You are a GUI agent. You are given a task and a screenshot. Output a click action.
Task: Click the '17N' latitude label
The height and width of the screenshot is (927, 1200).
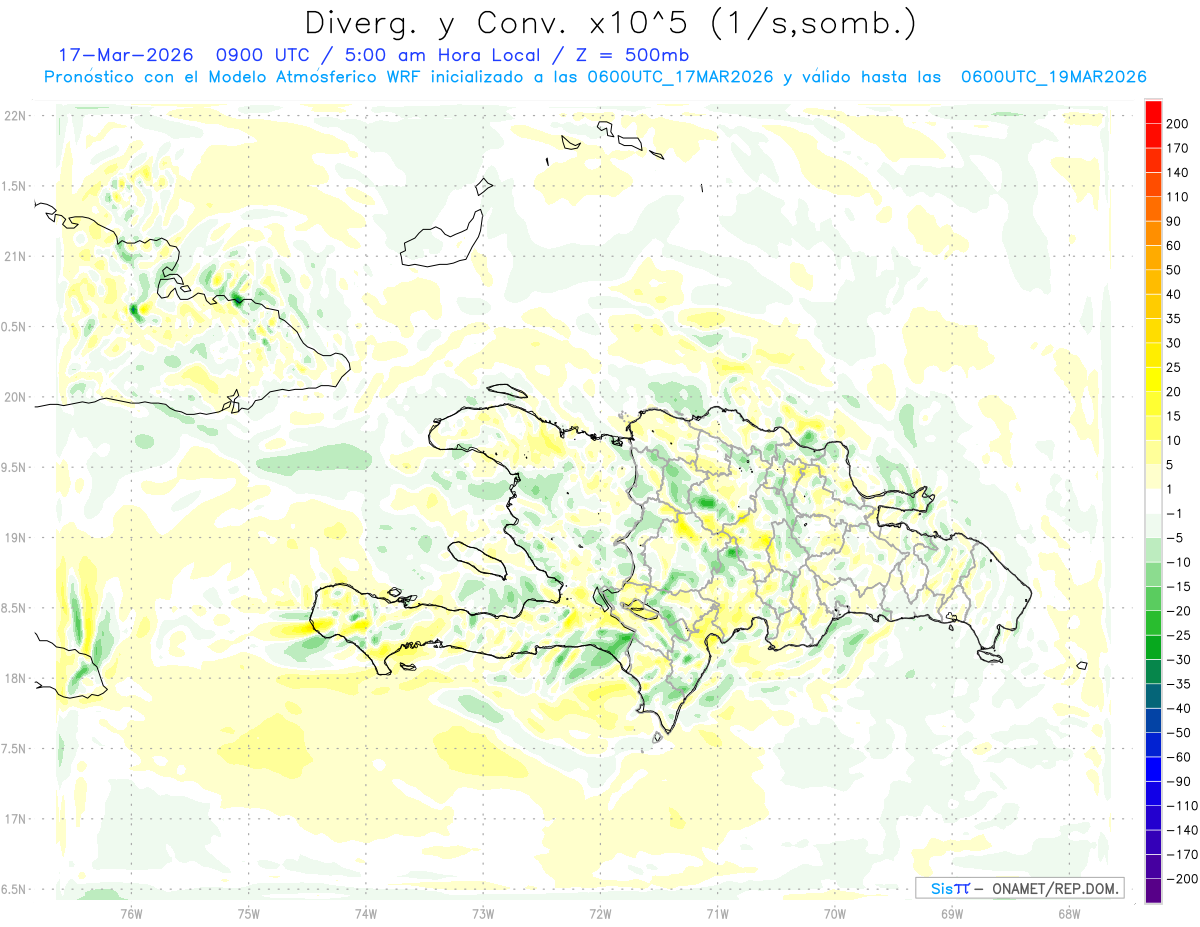click(x=15, y=819)
